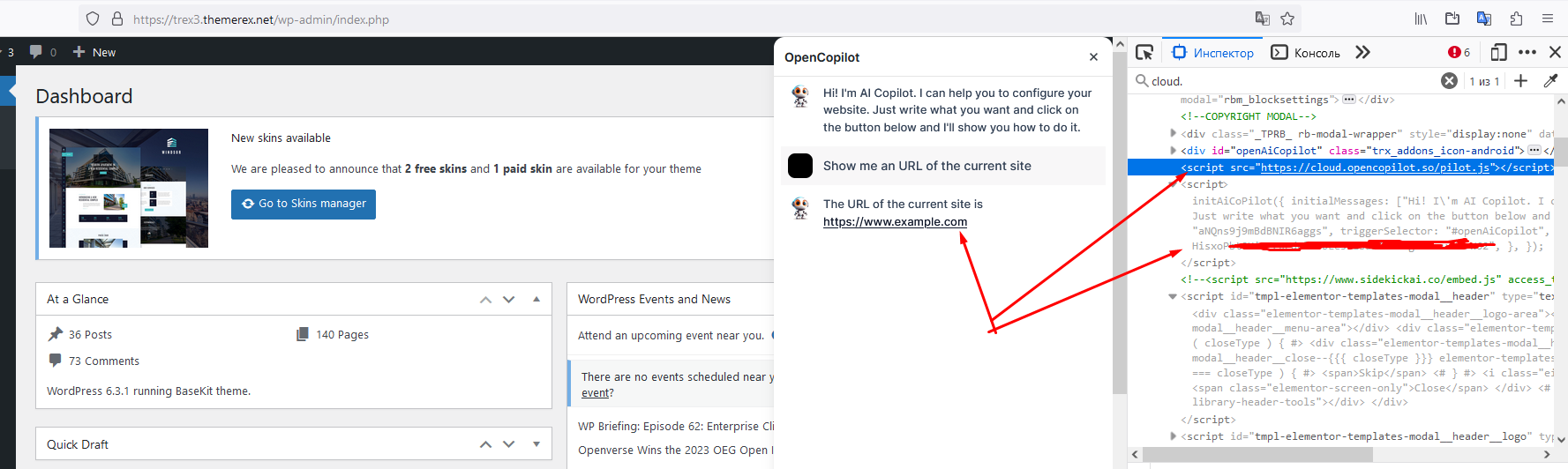Expand the openAiCopilot div node

[1173, 150]
